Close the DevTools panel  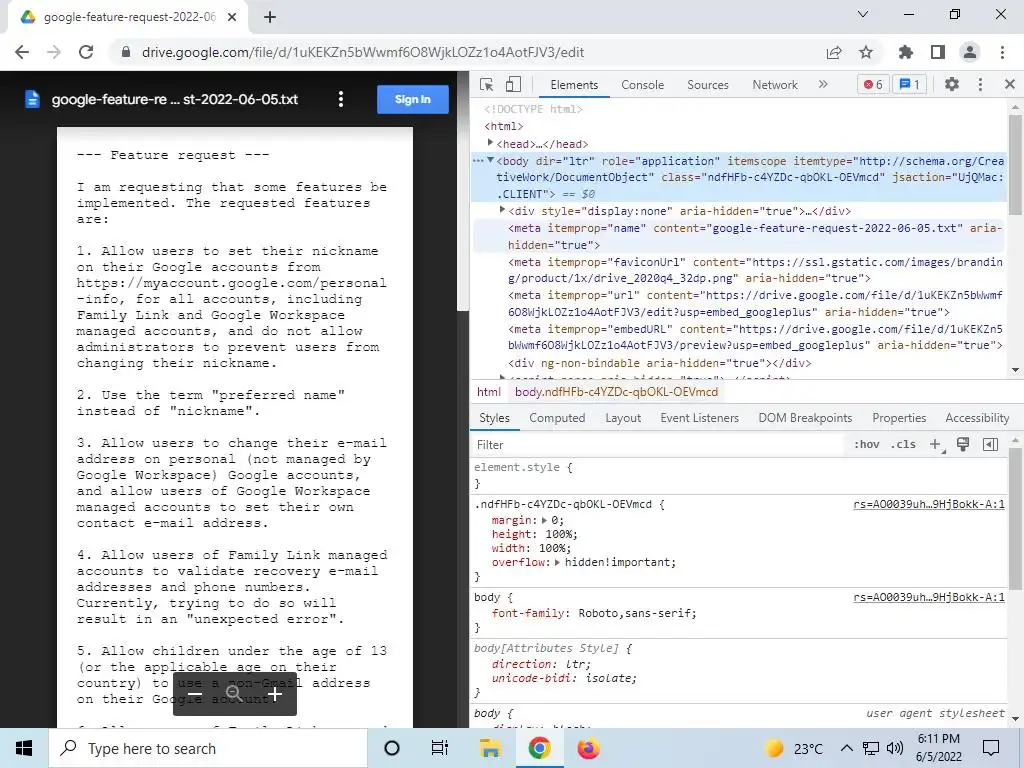point(1010,84)
